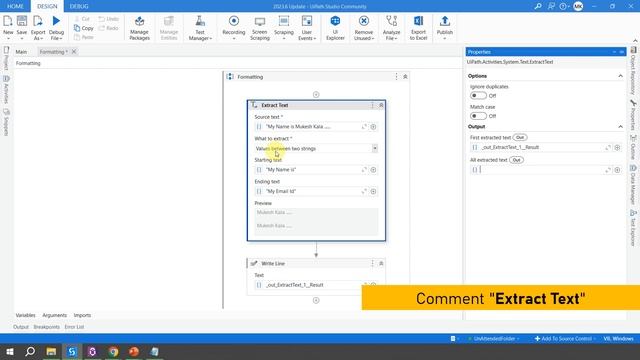Edit the Ending text field
The height and width of the screenshot is (360, 640).
click(x=312, y=191)
